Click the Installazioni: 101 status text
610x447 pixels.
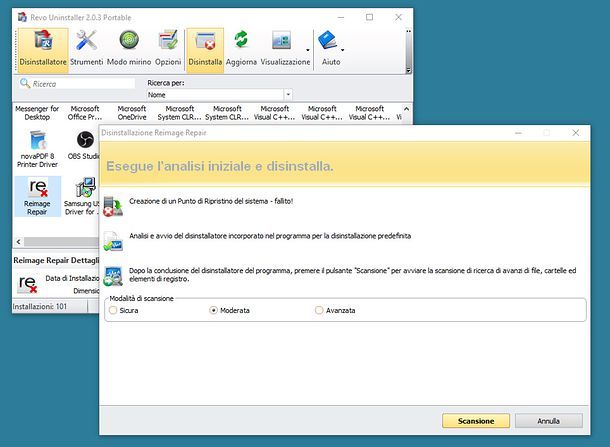coord(40,307)
